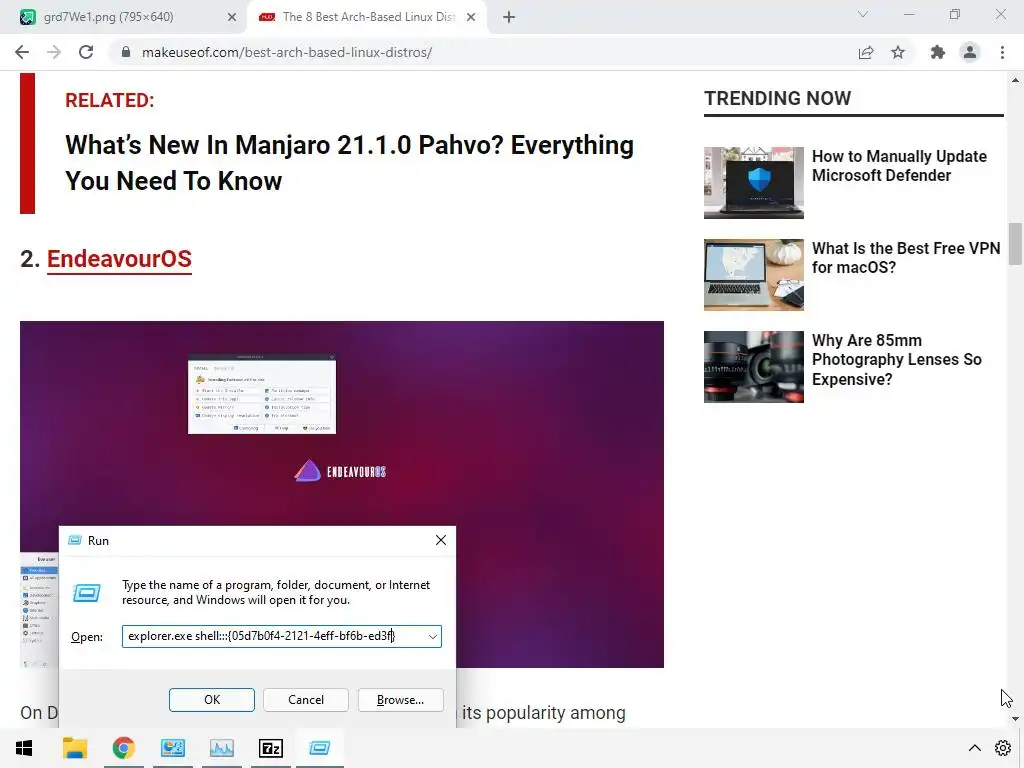This screenshot has width=1024, height=768.
Task: Open the Control Panel taskbar icon
Action: 172,748
